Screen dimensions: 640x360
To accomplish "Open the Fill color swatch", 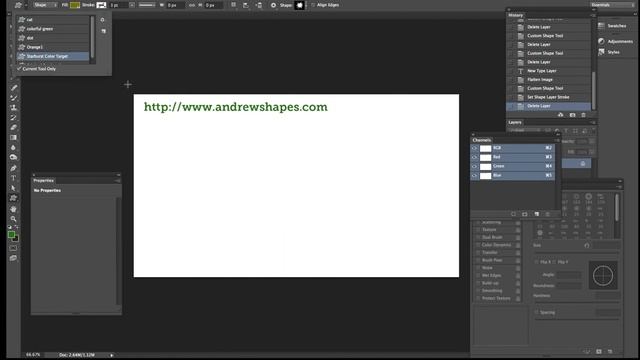I will click(75, 5).
